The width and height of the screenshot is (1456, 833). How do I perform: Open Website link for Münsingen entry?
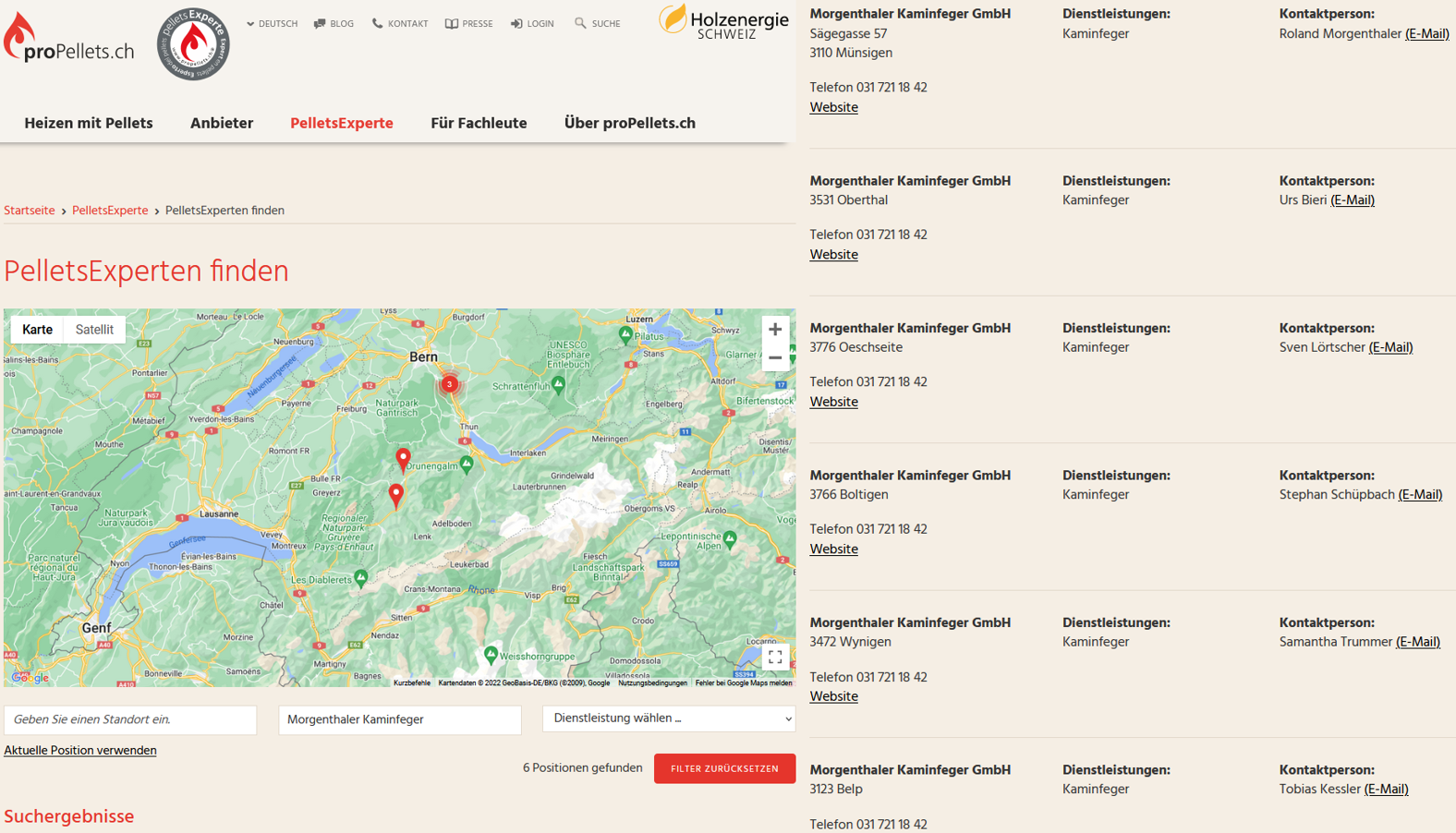coord(834,108)
